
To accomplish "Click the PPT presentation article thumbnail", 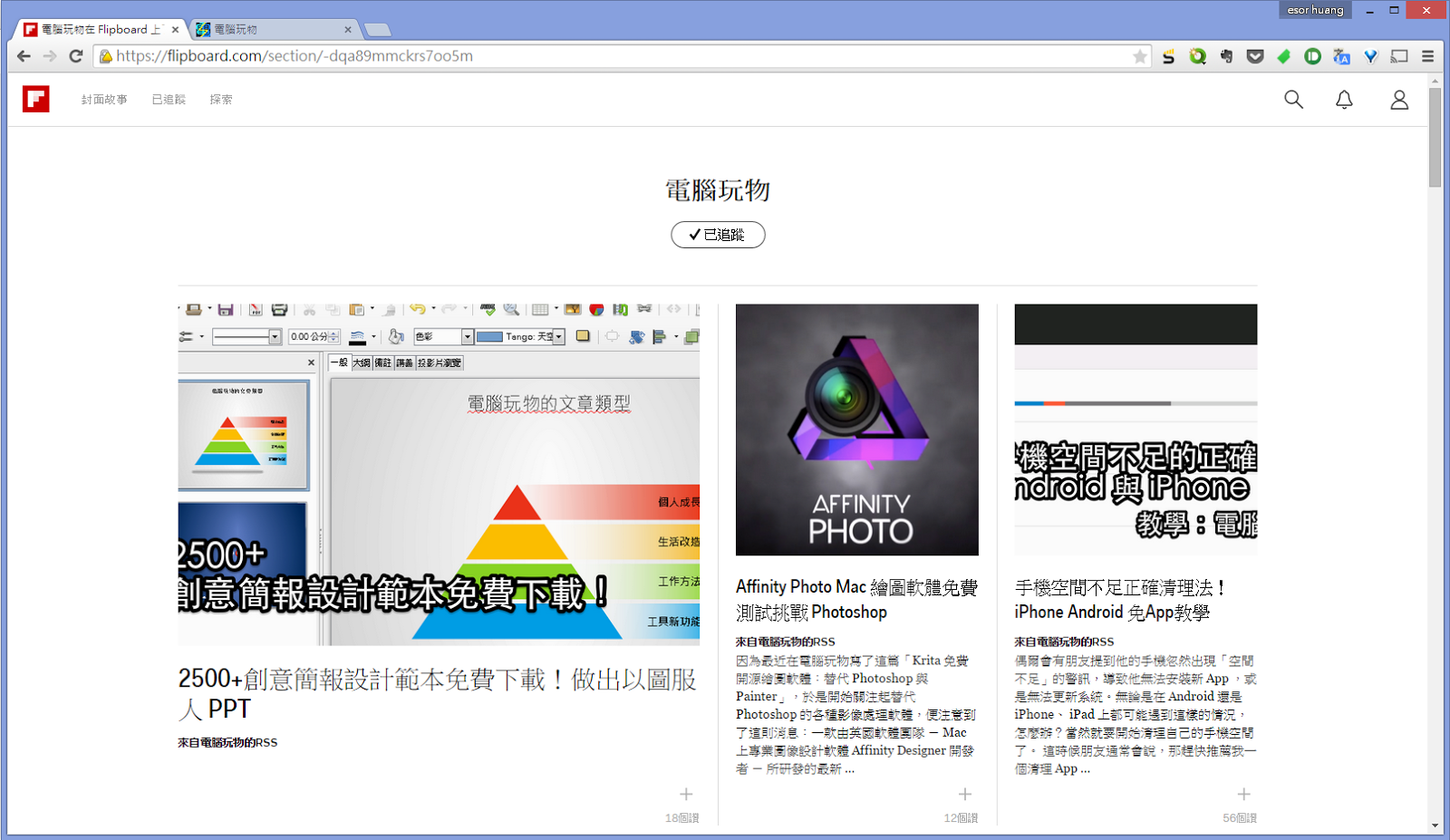I will (439, 475).
